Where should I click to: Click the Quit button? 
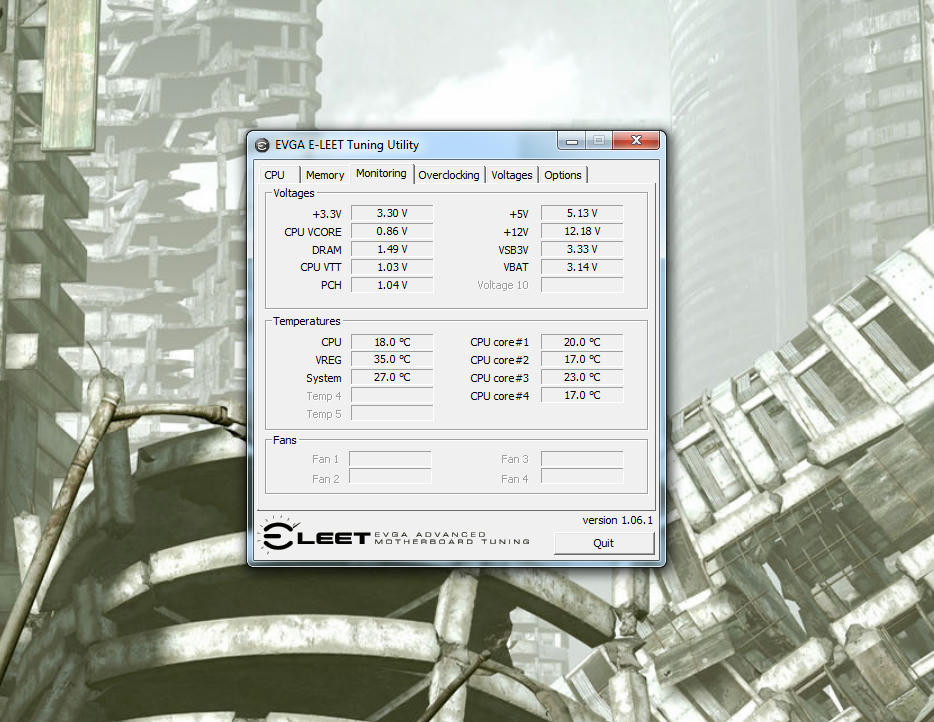point(603,543)
